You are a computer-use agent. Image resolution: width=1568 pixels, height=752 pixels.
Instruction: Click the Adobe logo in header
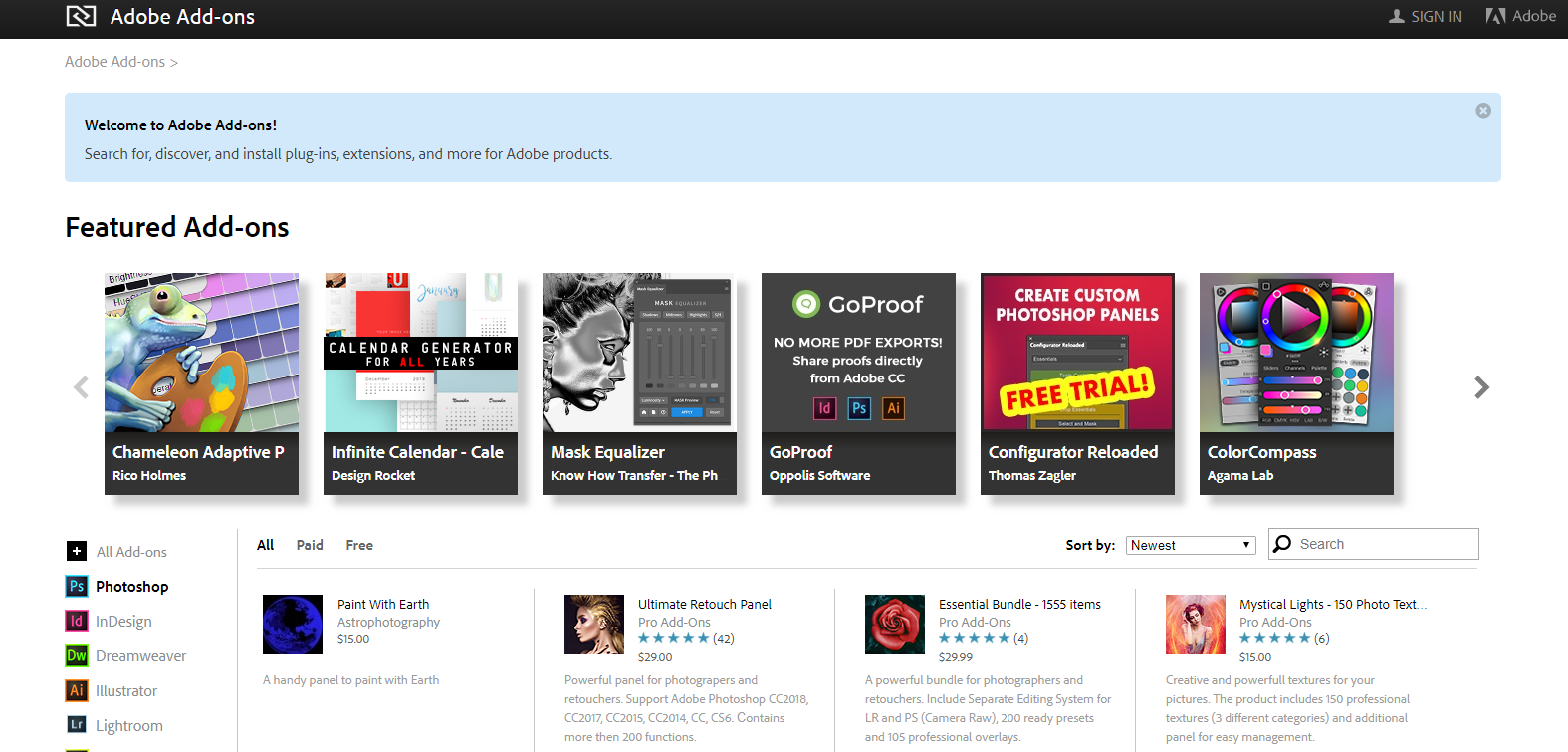click(x=1520, y=16)
